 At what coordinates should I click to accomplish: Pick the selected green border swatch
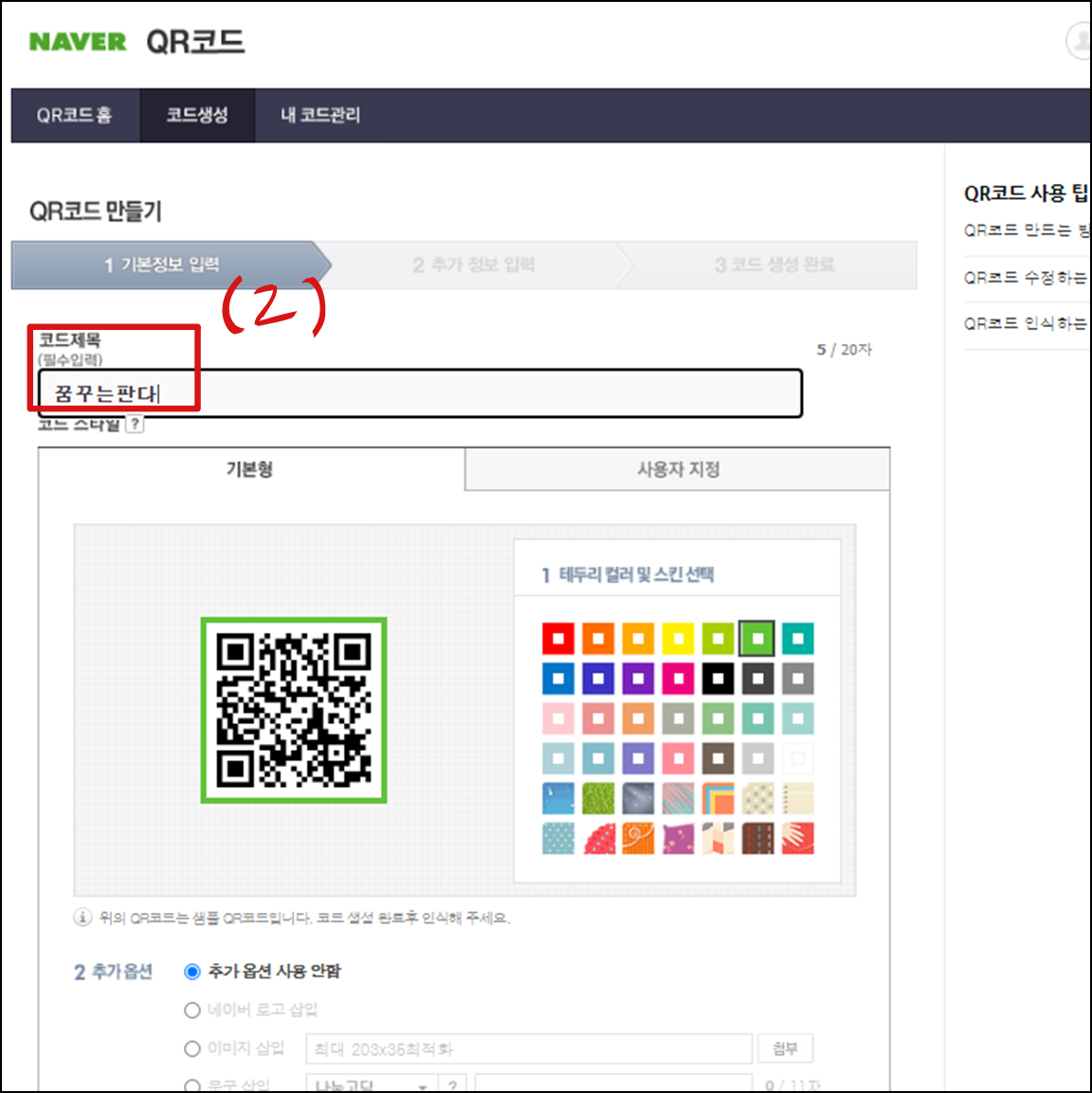click(x=757, y=639)
